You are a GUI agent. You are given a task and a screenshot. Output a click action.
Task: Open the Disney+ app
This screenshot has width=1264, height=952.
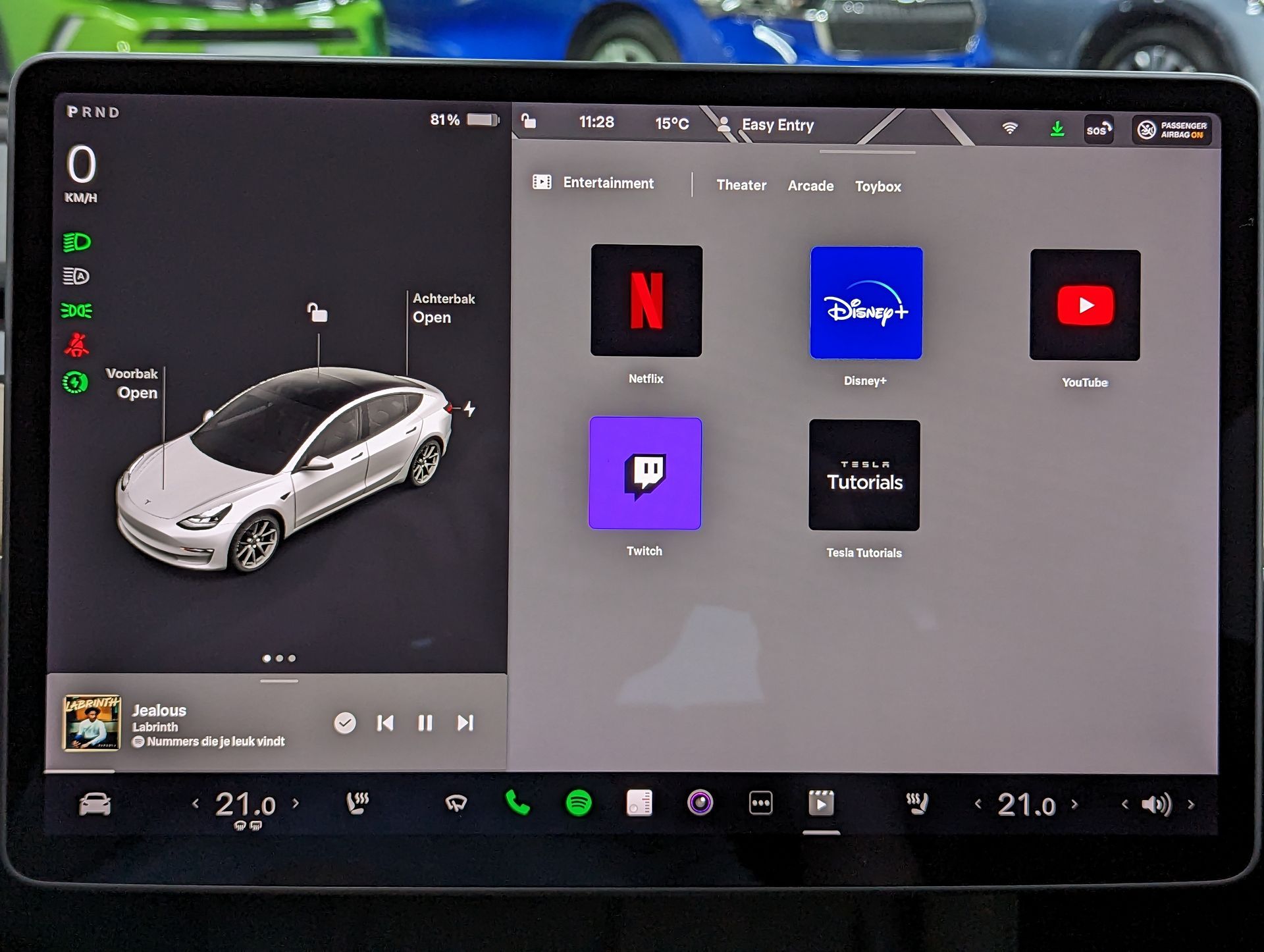pos(866,303)
